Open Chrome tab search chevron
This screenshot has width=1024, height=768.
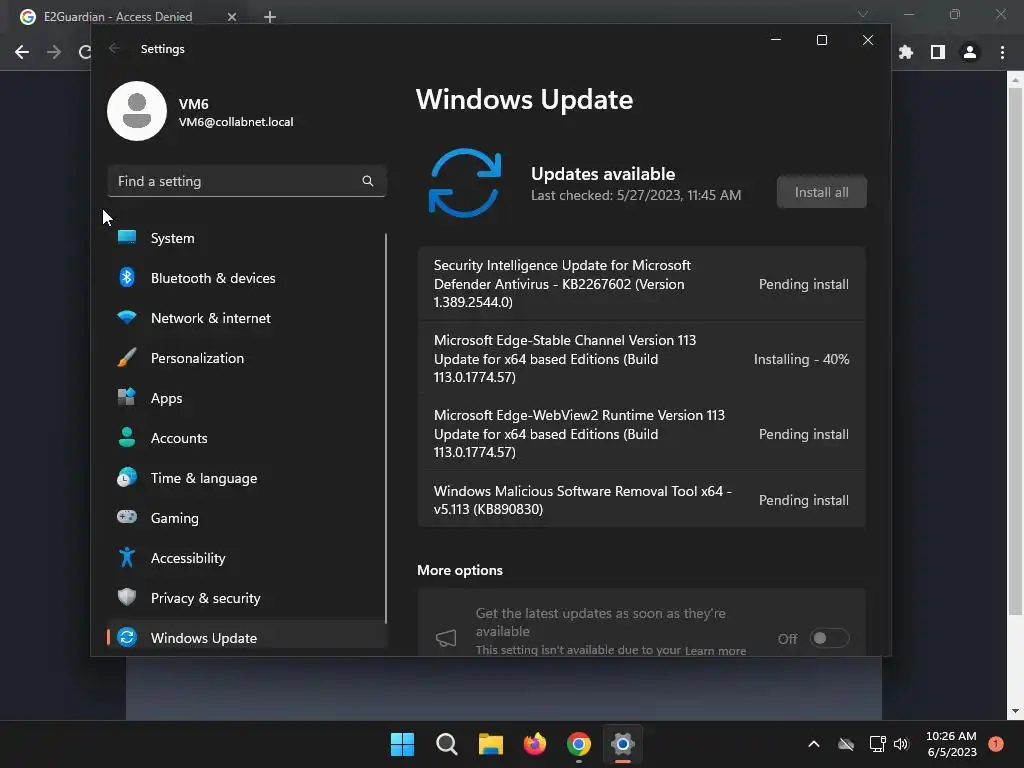pyautogui.click(x=863, y=14)
